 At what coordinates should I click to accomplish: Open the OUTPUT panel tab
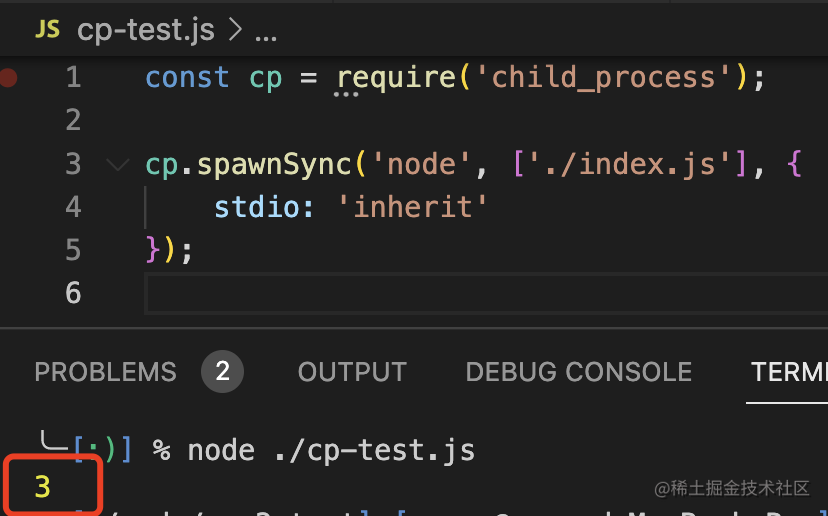point(352,372)
